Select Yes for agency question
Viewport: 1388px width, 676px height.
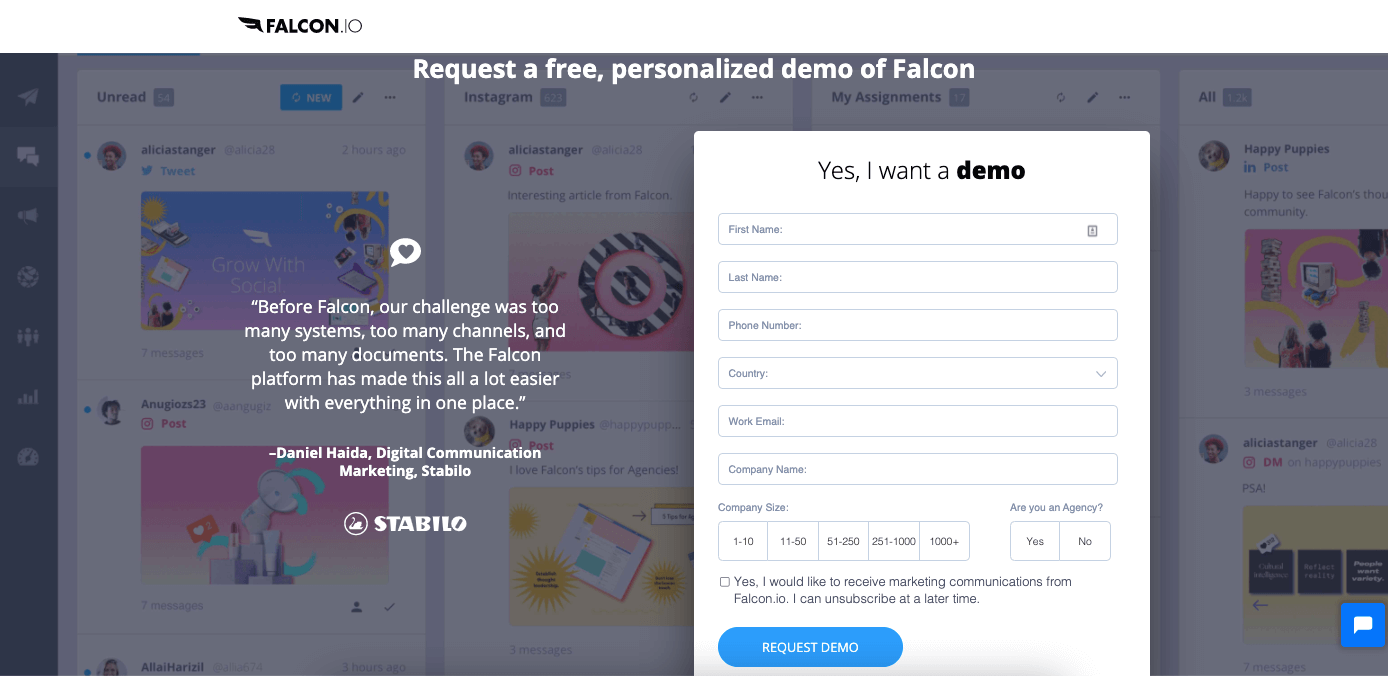pyautogui.click(x=1035, y=541)
